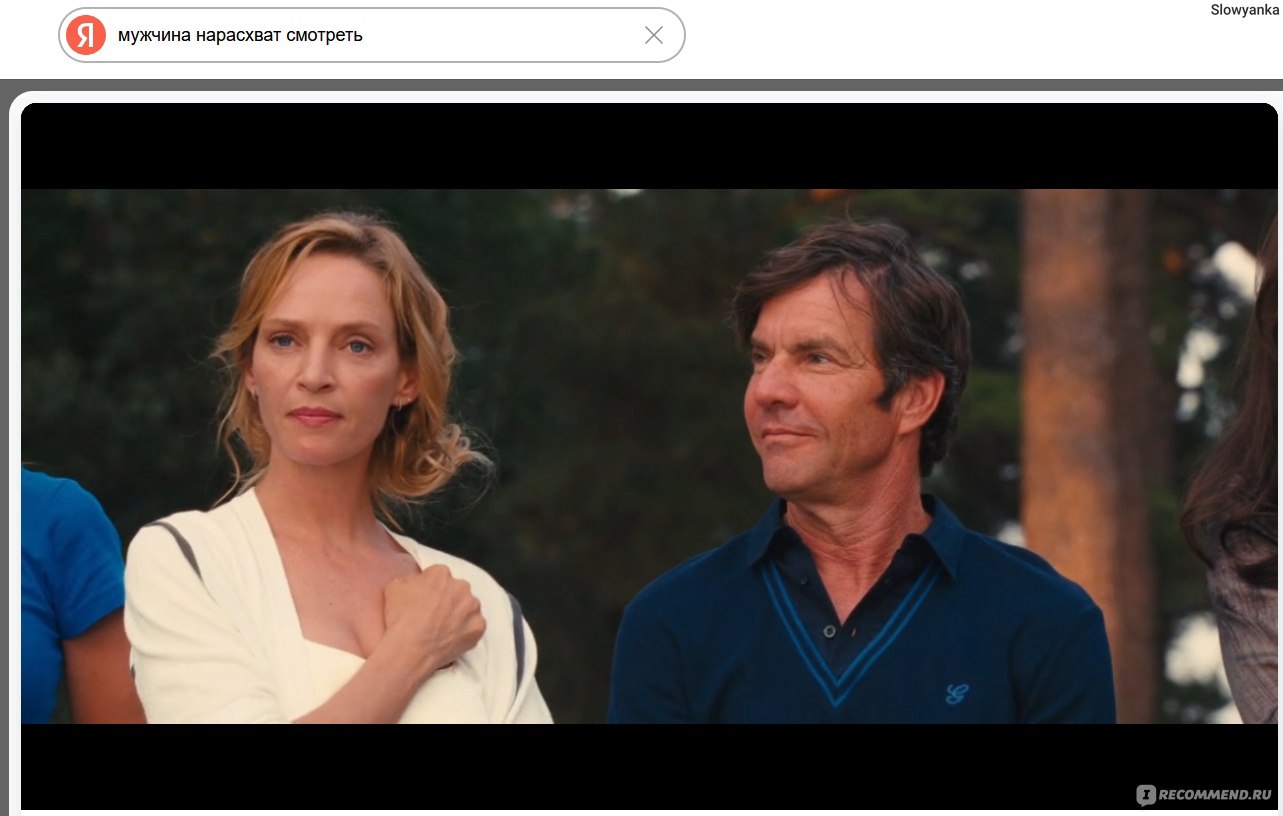The image size is (1283, 816).
Task: Place the cursor on the word «мужчина»
Action: pos(152,35)
